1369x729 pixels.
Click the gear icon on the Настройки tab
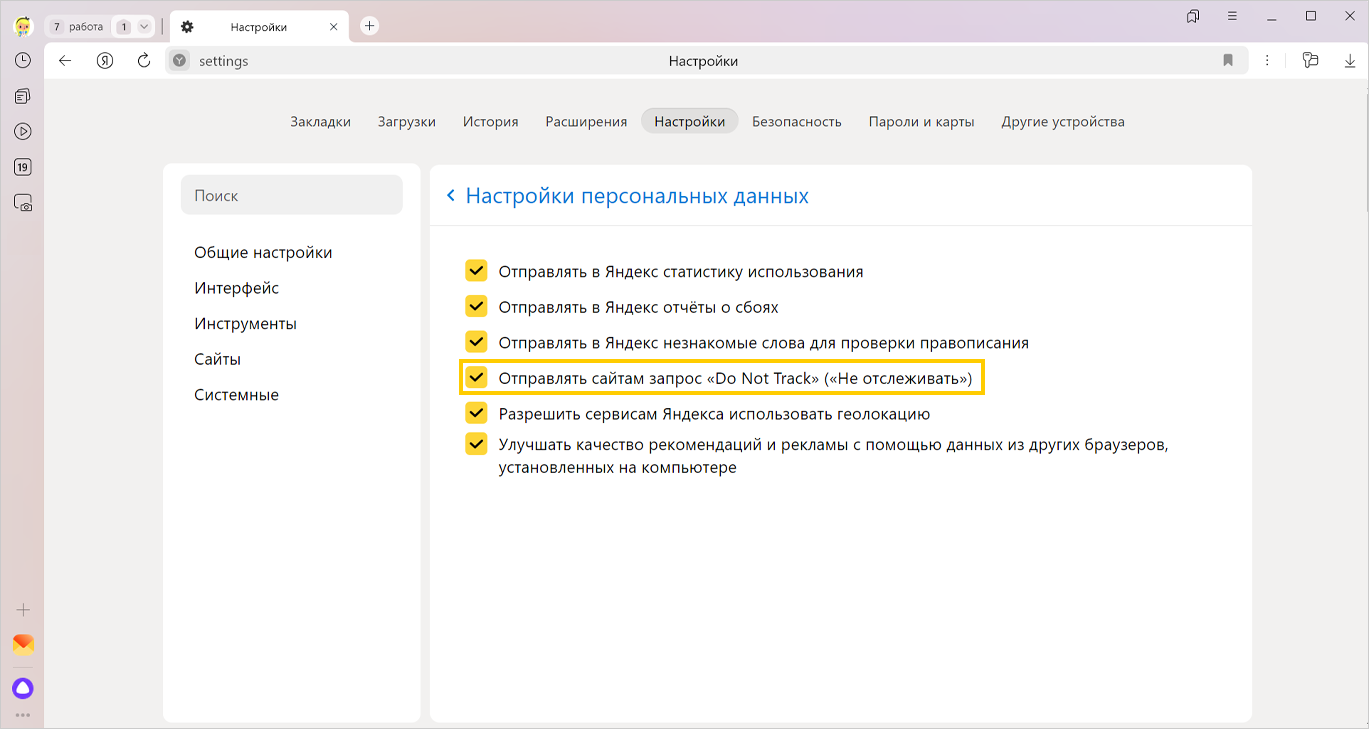point(187,27)
